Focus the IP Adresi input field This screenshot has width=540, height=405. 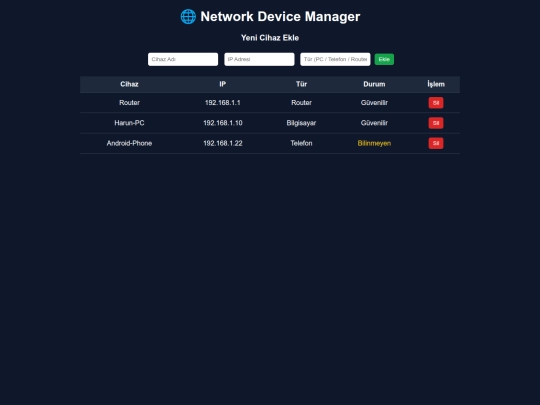click(x=259, y=59)
